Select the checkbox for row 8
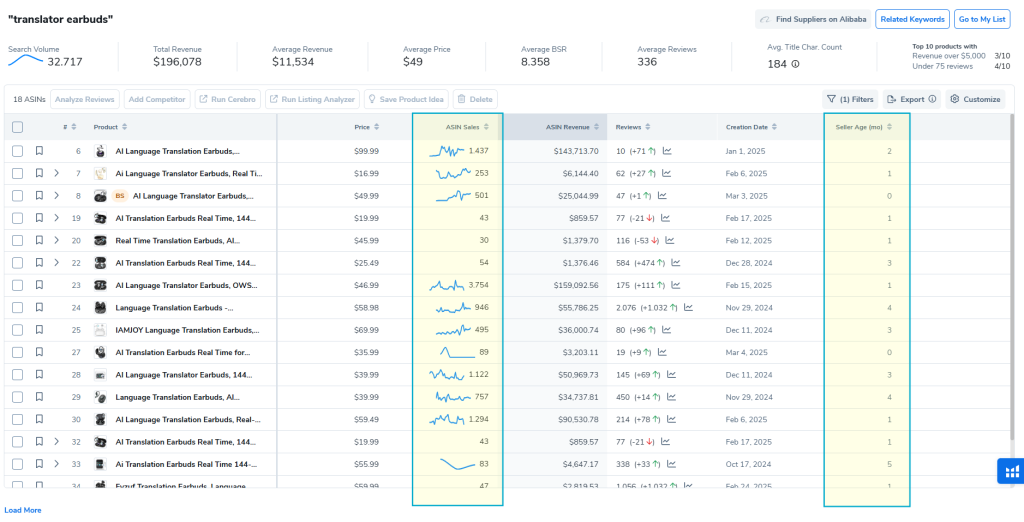This screenshot has height=522, width=1024. click(17, 196)
